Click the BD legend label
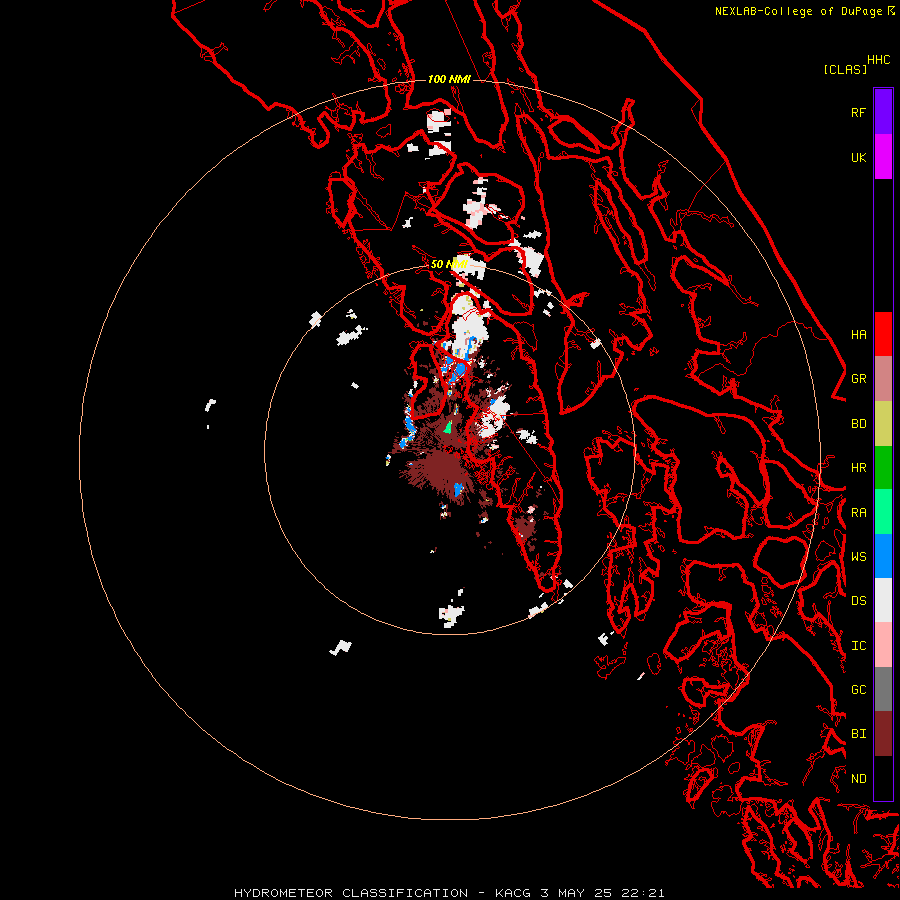 point(858,424)
